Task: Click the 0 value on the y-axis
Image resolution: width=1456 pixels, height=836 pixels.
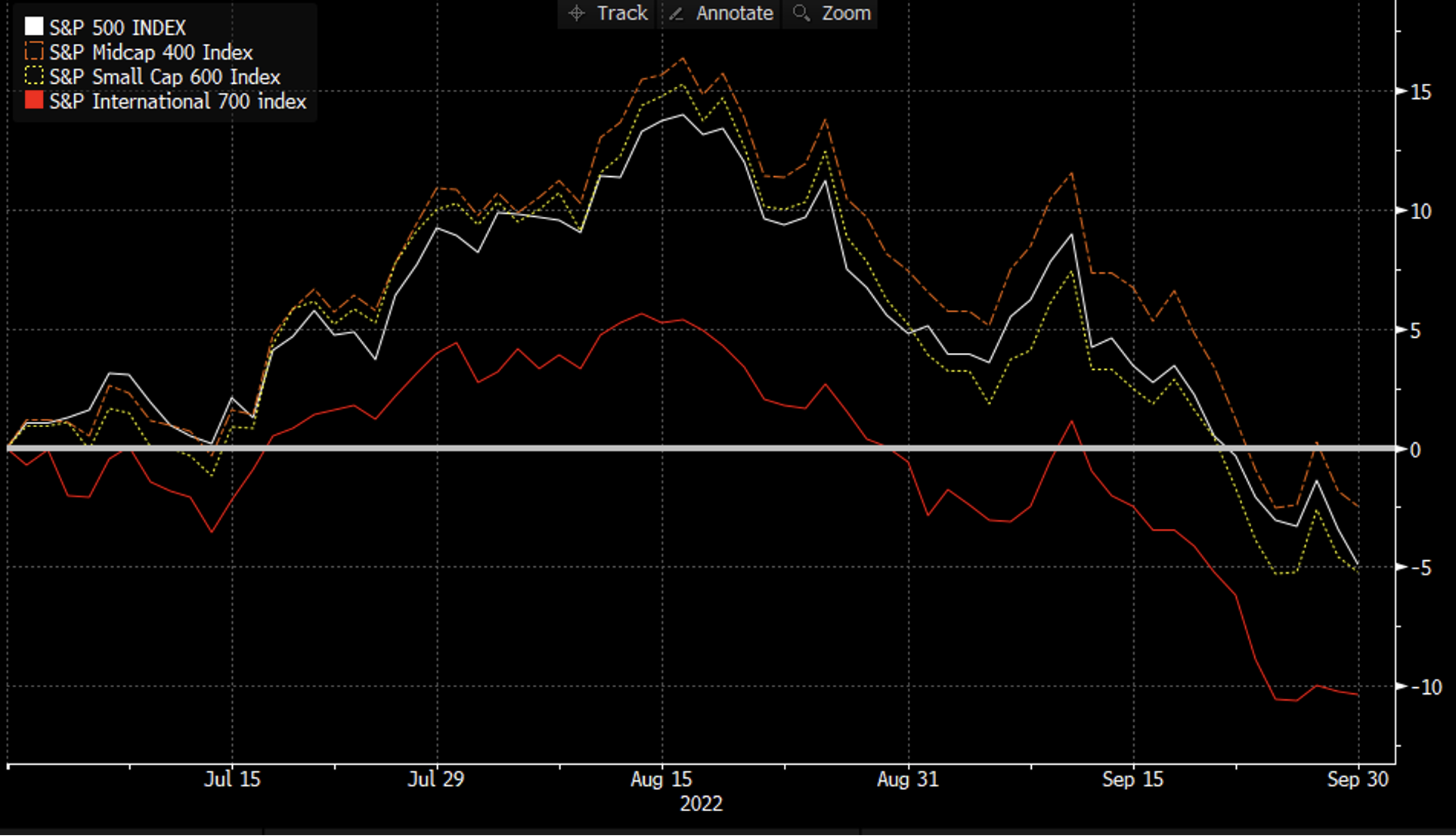Action: (x=1416, y=450)
